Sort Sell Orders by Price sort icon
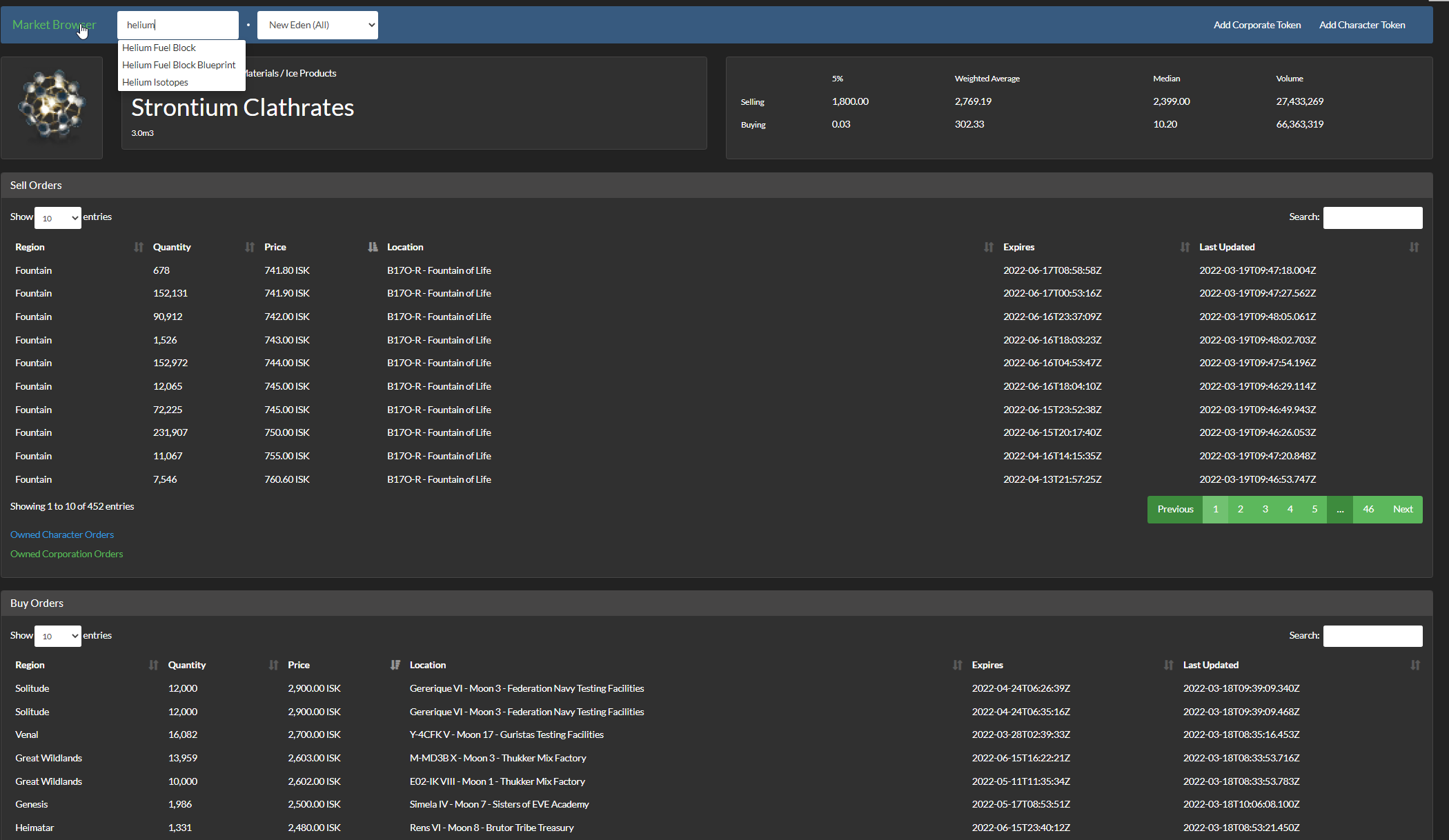Screen dimensions: 1449x840 [x=373, y=247]
